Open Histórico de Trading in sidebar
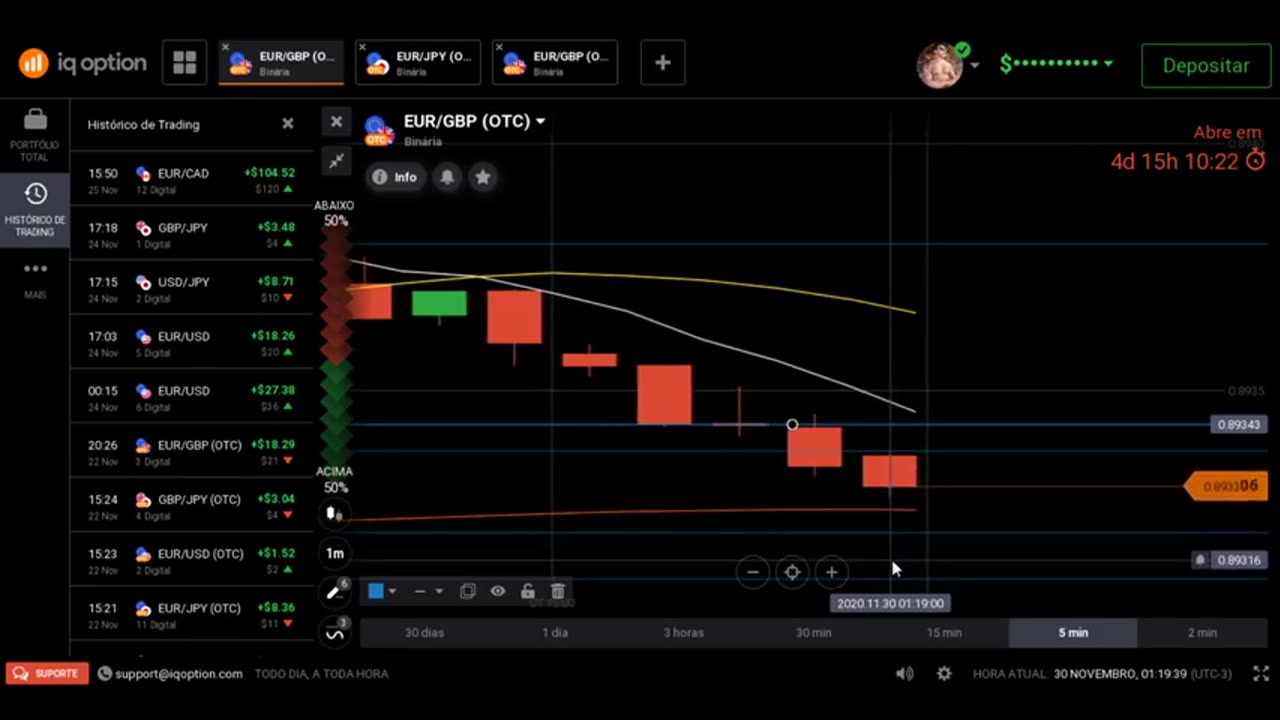1280x720 pixels. (34, 209)
